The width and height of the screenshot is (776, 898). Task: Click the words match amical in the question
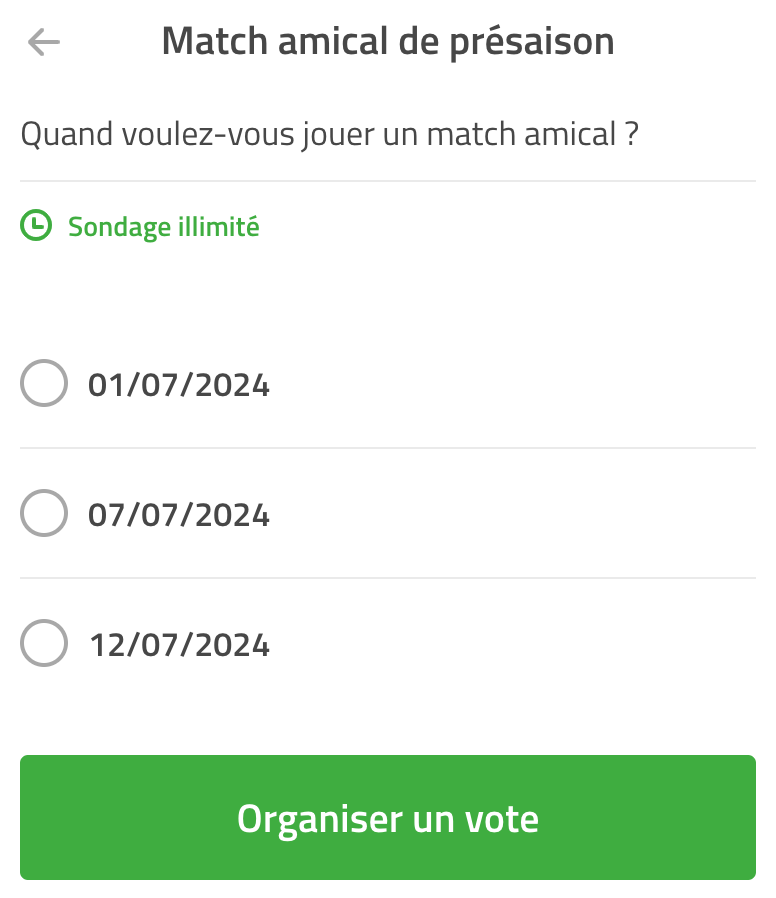coord(521,134)
